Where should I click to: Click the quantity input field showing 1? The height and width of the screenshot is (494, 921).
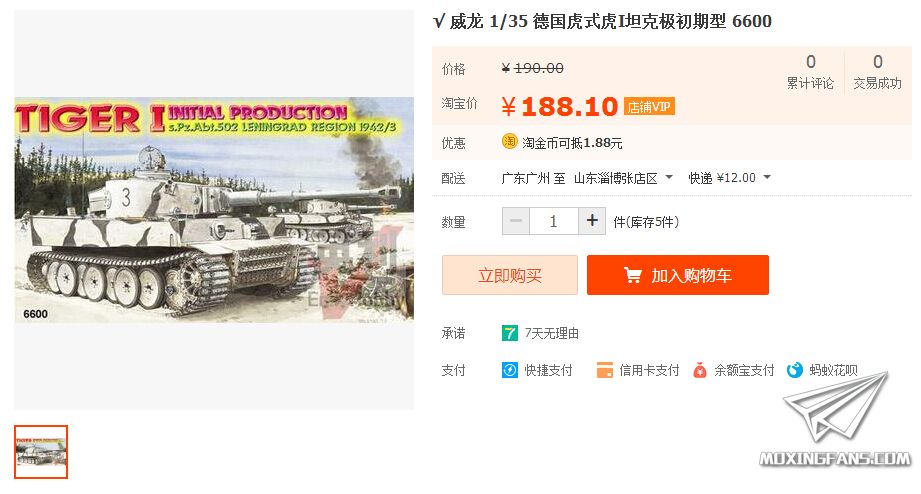coord(553,221)
